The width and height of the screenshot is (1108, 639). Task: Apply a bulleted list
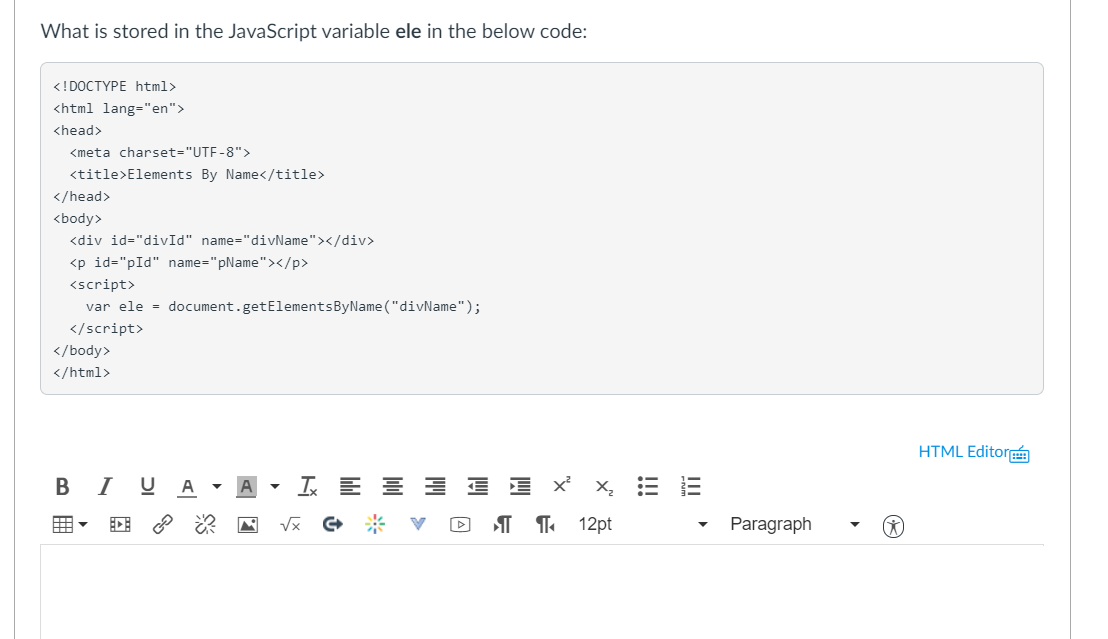click(647, 486)
